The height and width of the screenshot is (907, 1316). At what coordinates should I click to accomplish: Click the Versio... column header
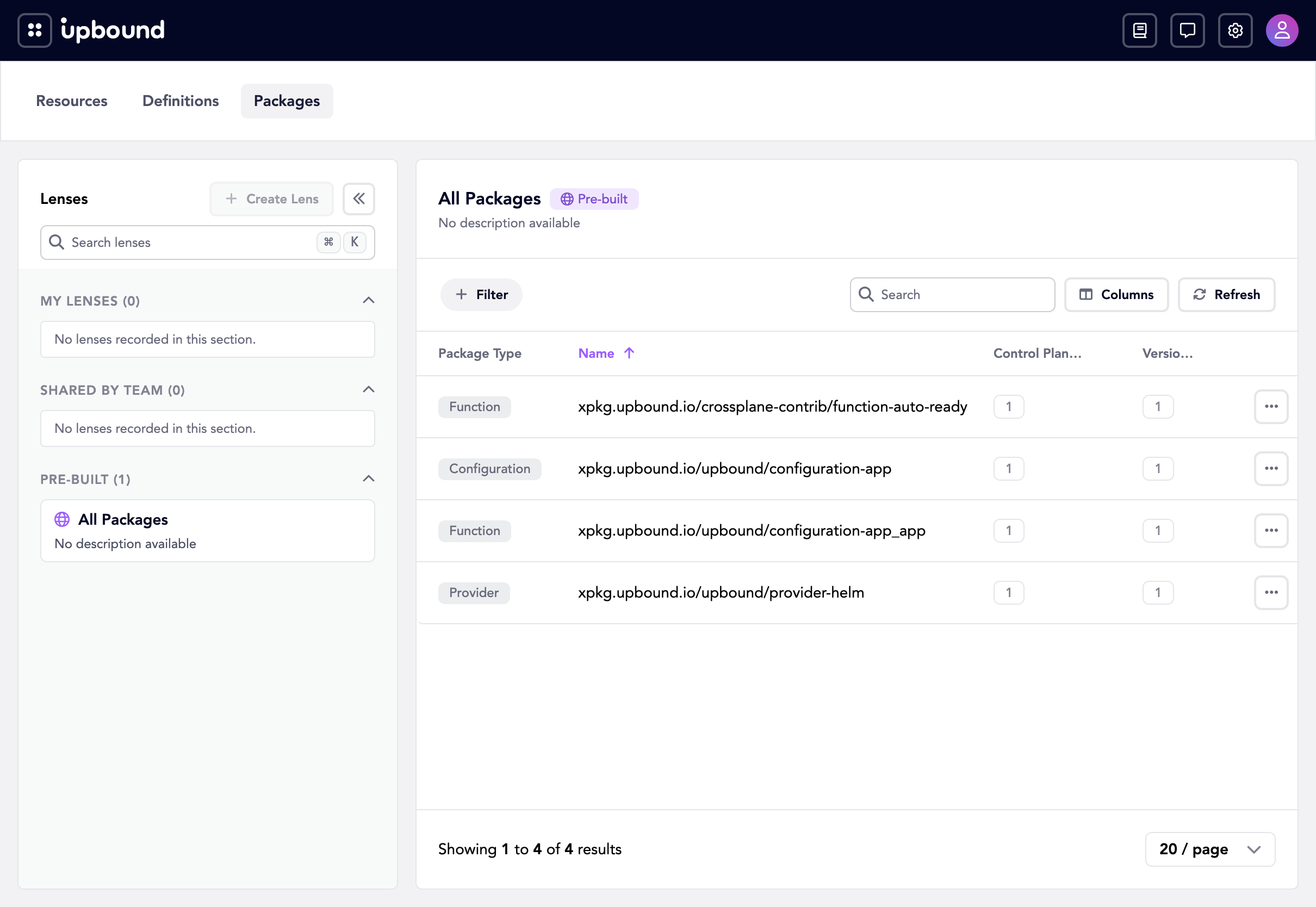(1168, 353)
